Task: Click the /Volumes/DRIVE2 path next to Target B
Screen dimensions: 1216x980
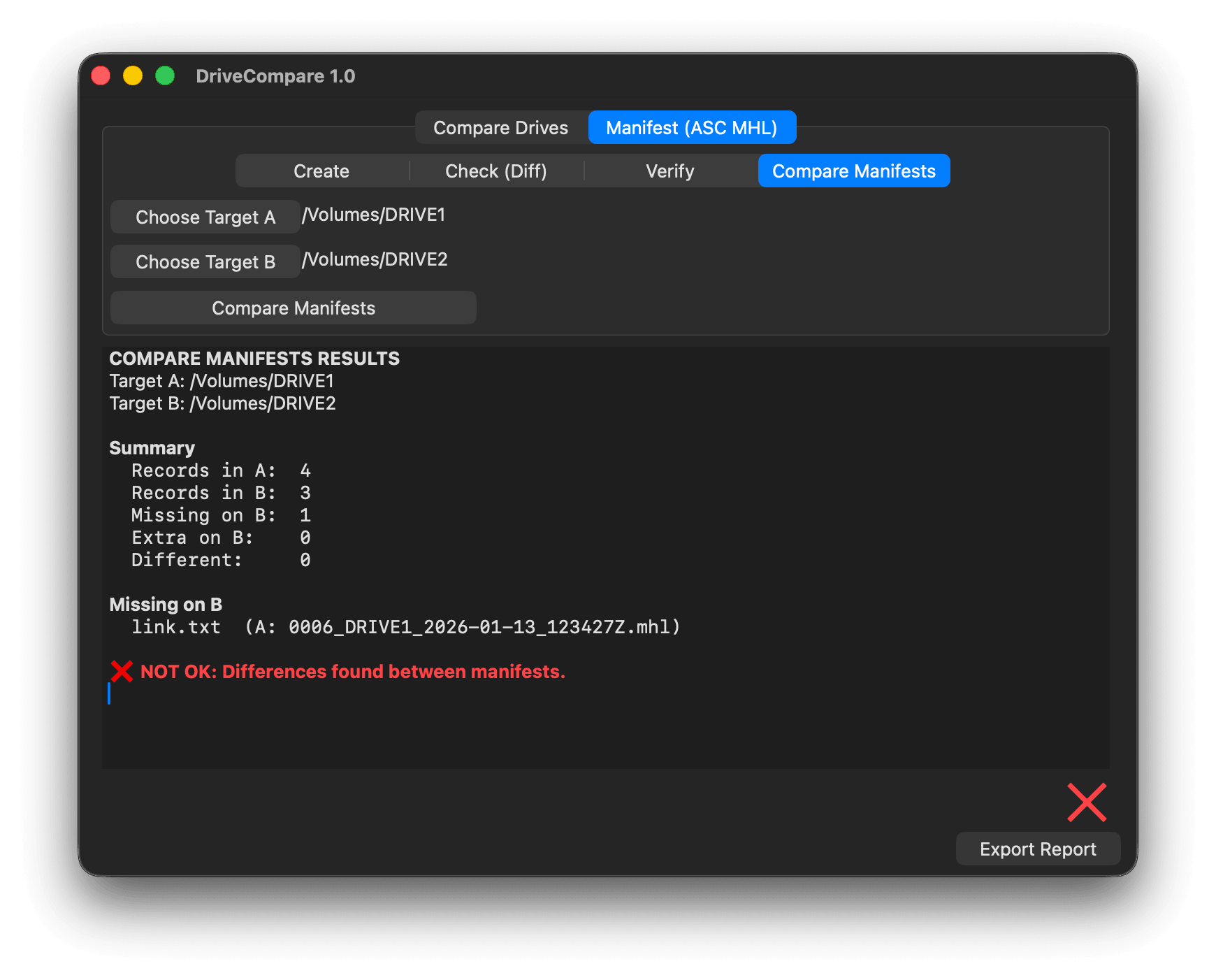Action: (x=375, y=260)
